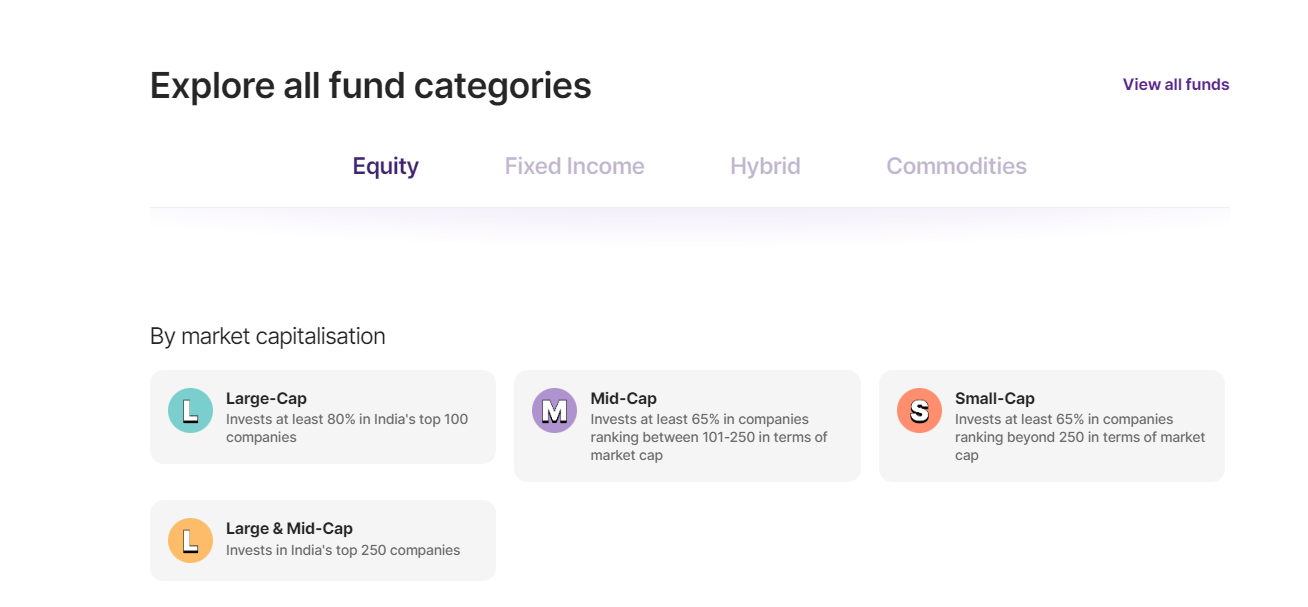Click the Explore all fund categories heading

pos(370,85)
